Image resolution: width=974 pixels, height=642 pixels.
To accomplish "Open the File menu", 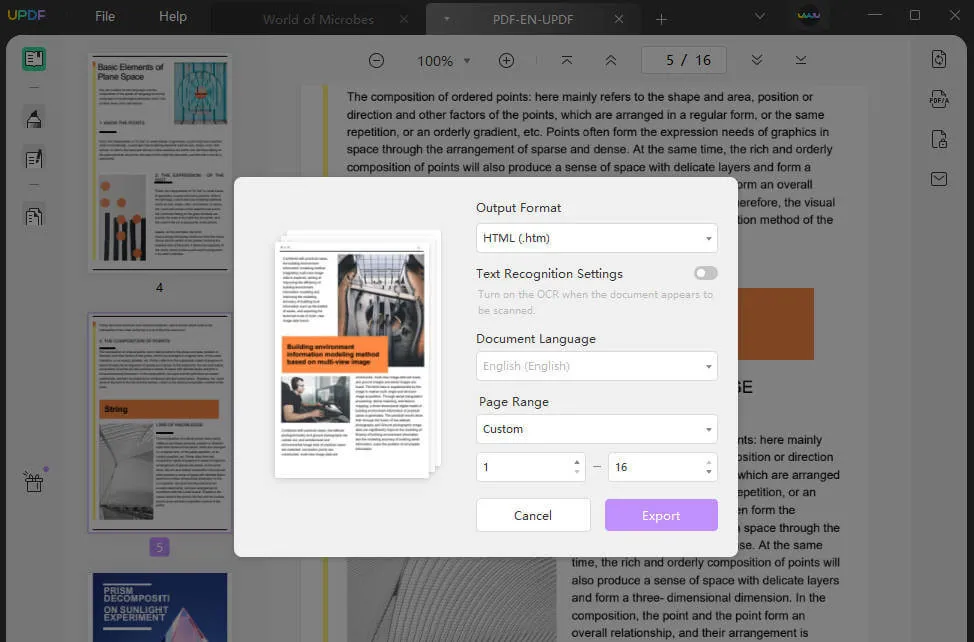I will 105,17.
